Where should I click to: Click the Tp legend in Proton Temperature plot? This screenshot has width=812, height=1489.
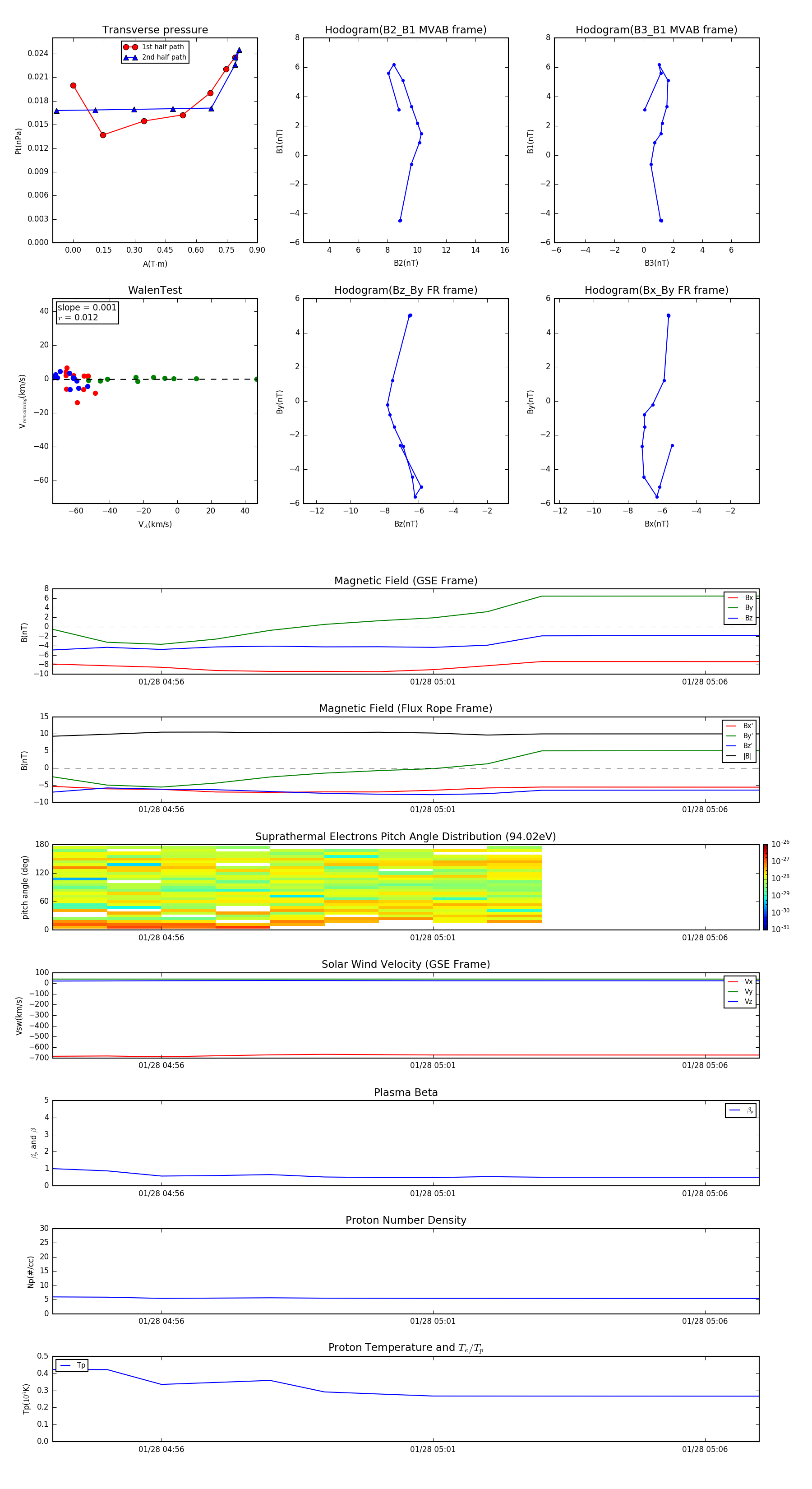tap(72, 1365)
